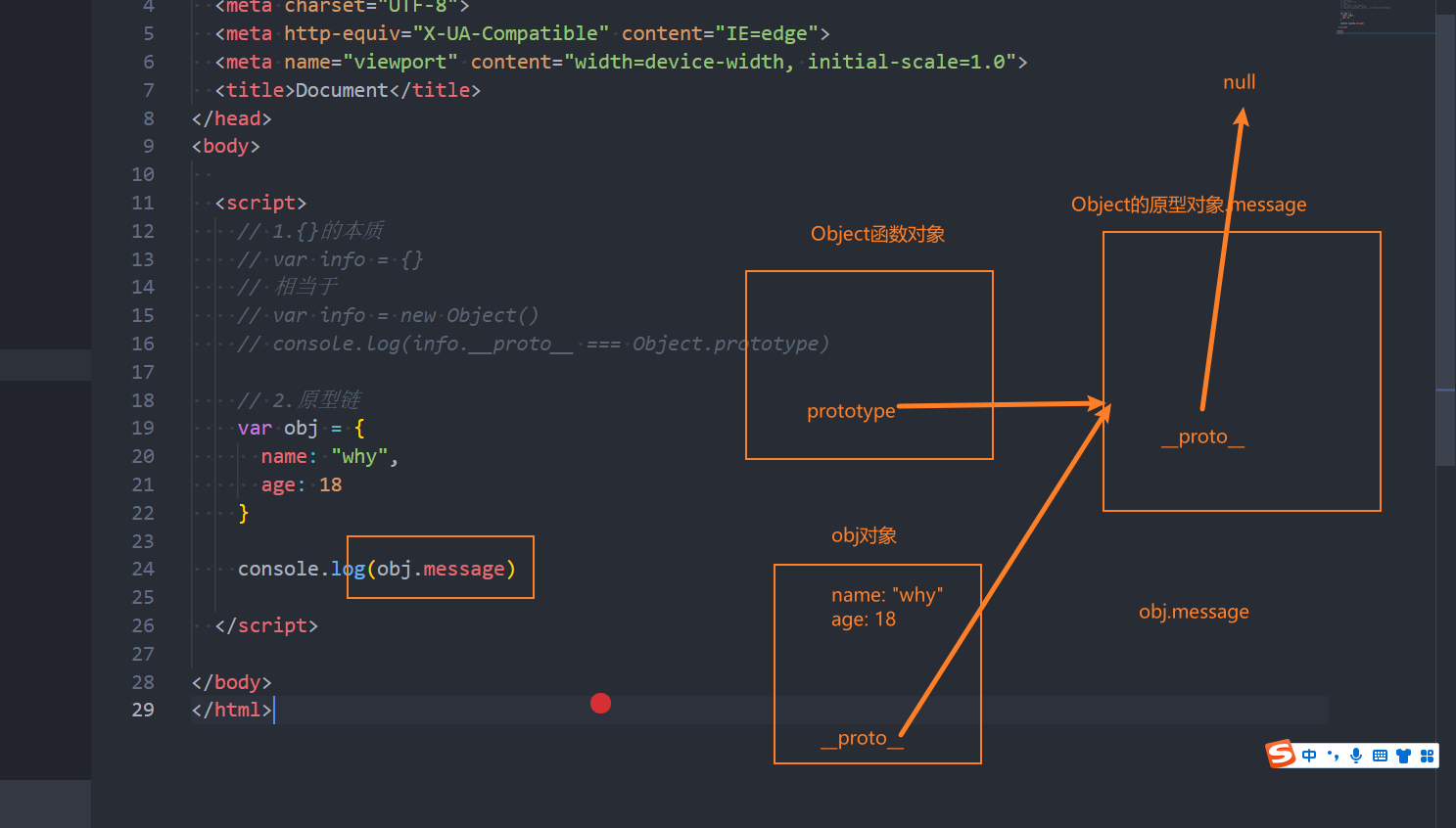
Task: Click line number 29 in the gutter
Action: [143, 710]
